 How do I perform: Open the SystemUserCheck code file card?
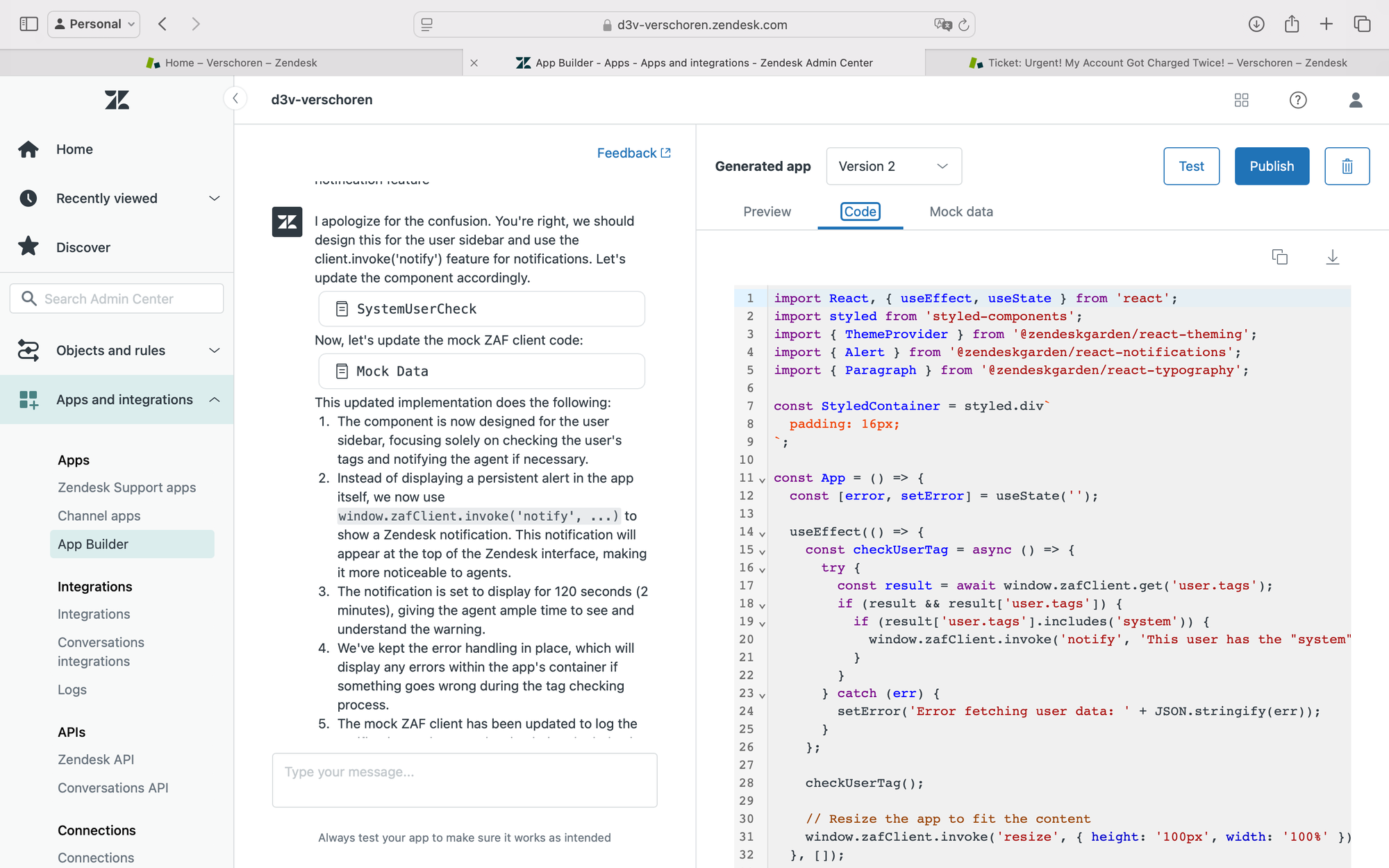481,309
